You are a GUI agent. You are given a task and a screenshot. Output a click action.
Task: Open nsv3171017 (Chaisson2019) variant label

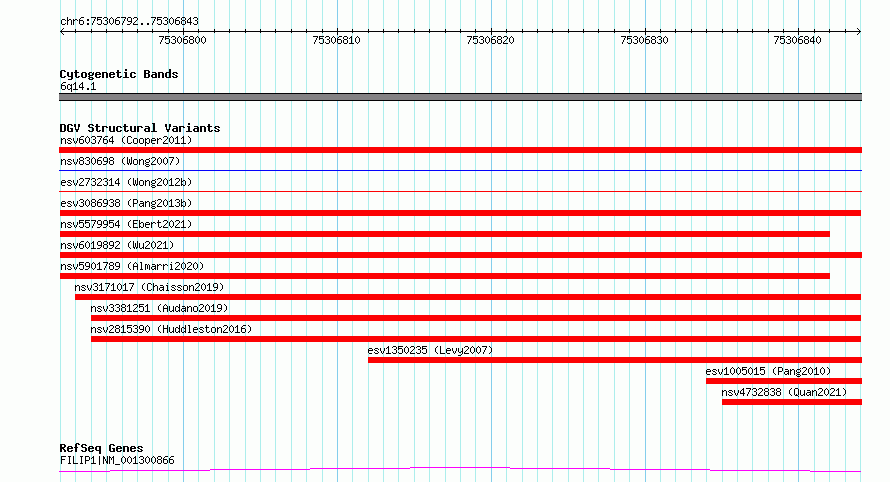pyautogui.click(x=149, y=287)
